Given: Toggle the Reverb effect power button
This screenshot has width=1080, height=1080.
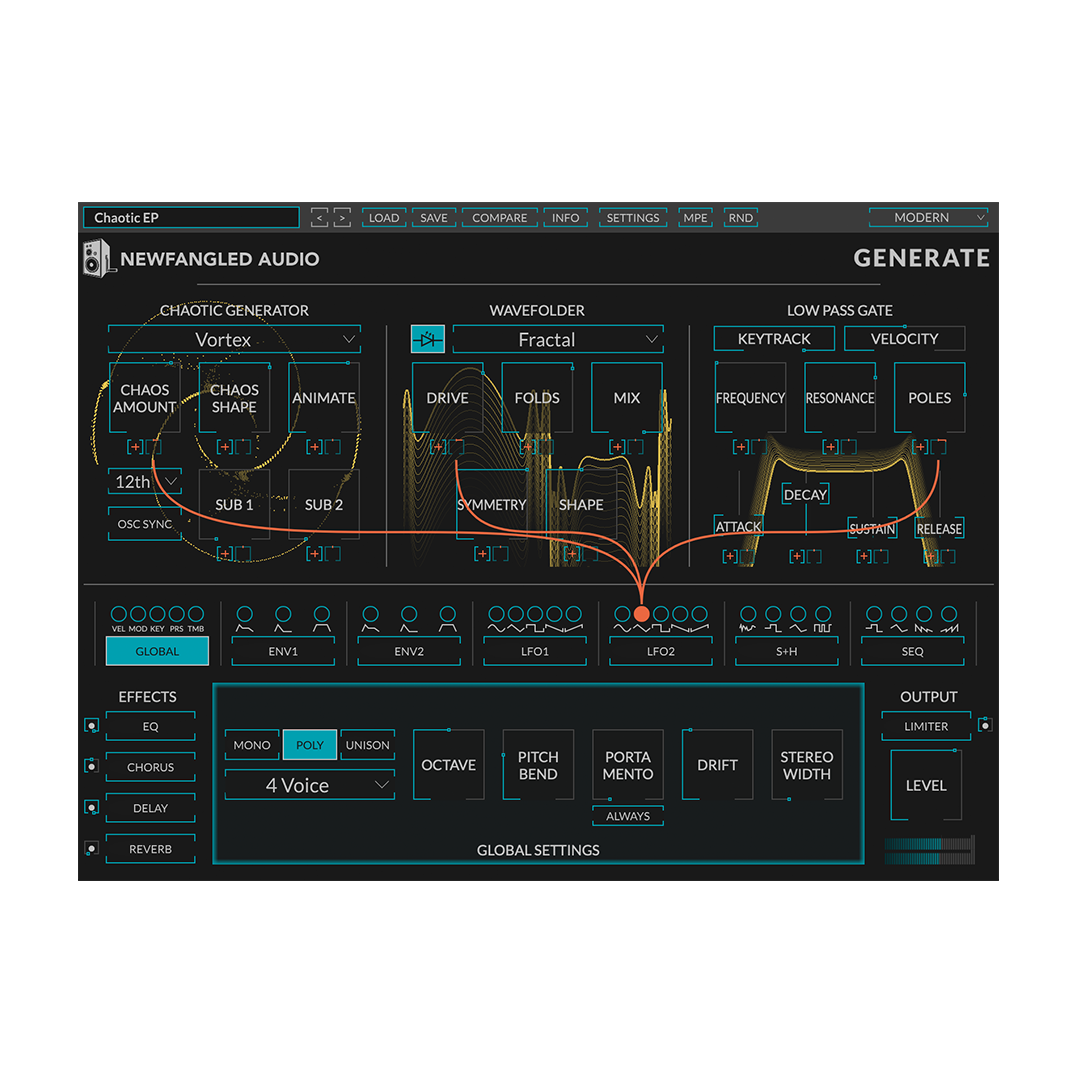Looking at the screenshot, I should point(92,849).
